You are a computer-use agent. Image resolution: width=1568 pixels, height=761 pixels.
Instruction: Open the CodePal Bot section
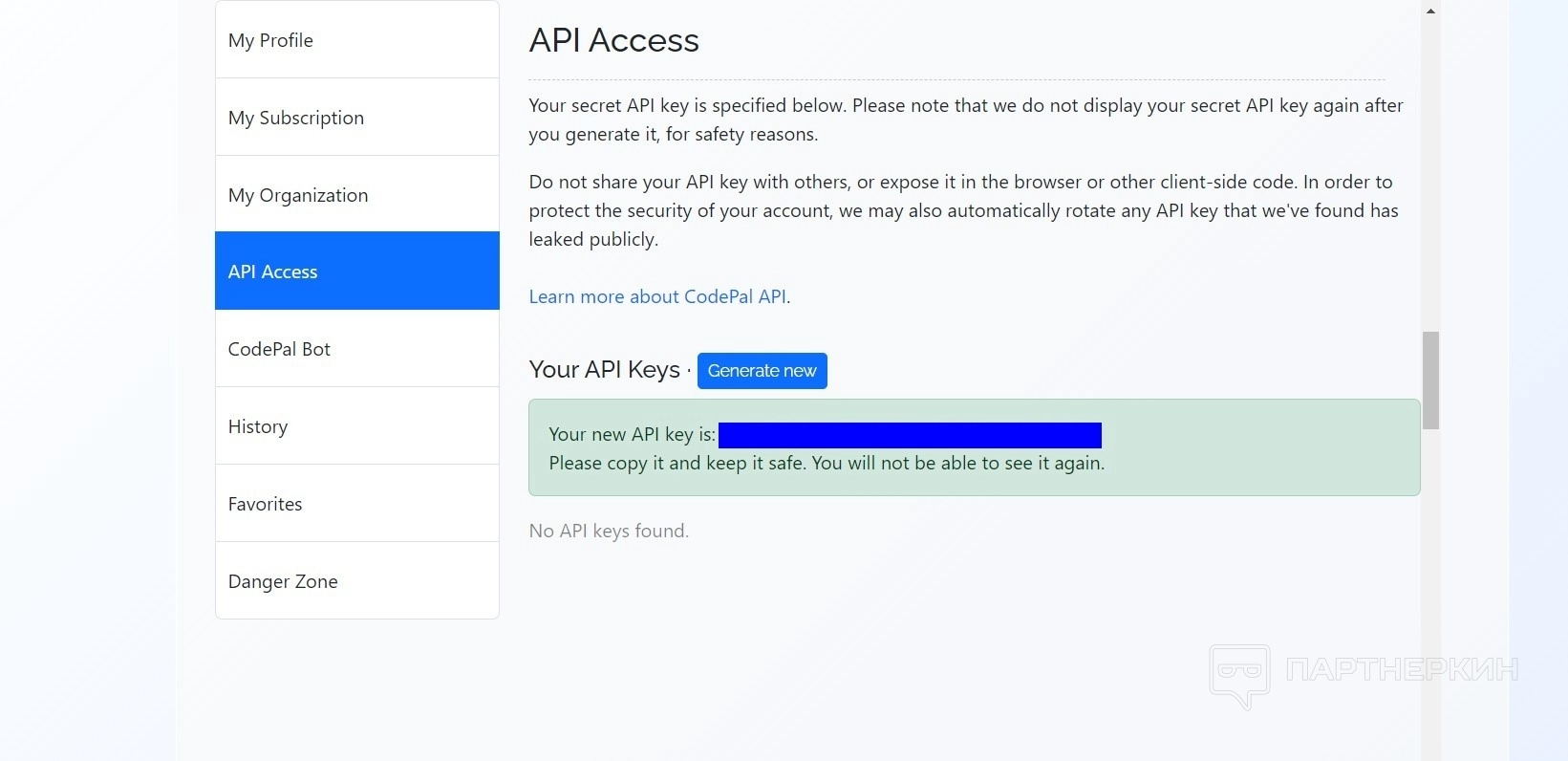(x=357, y=349)
